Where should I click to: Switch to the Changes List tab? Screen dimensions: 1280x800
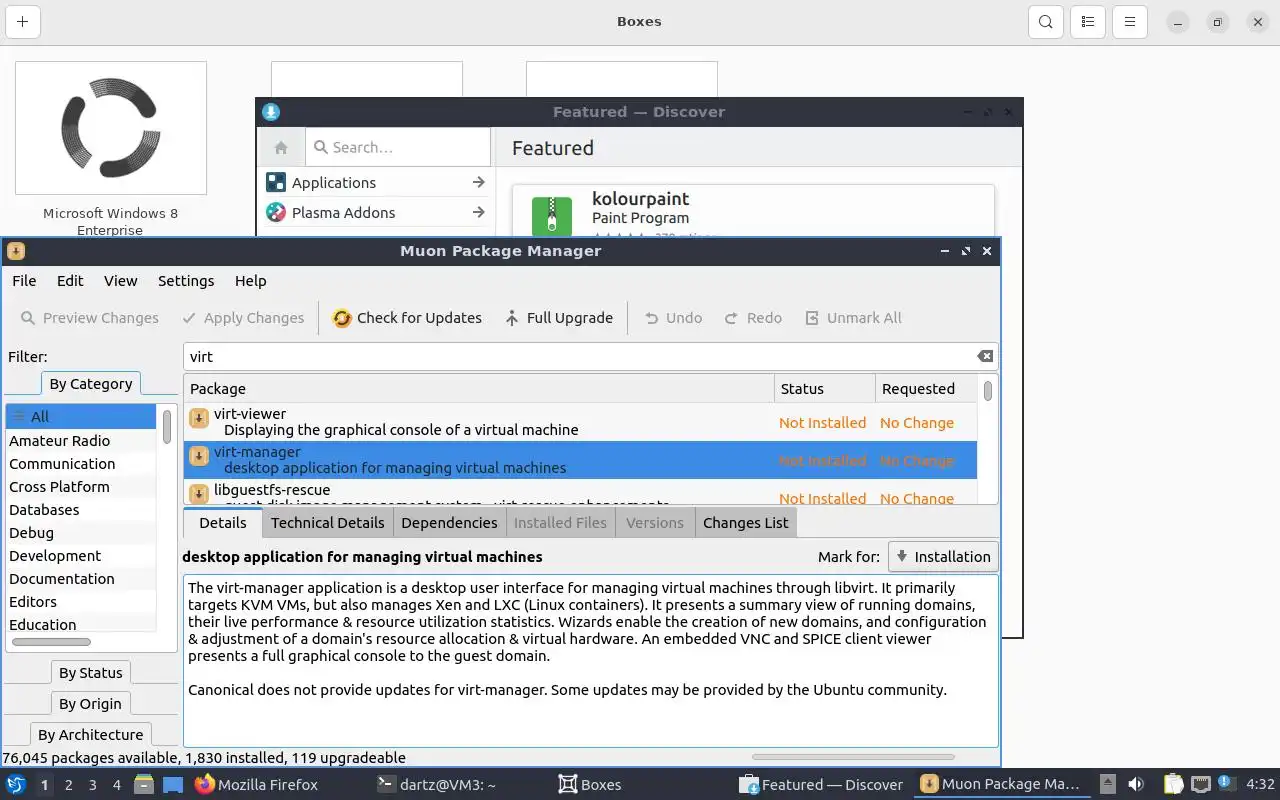(745, 523)
